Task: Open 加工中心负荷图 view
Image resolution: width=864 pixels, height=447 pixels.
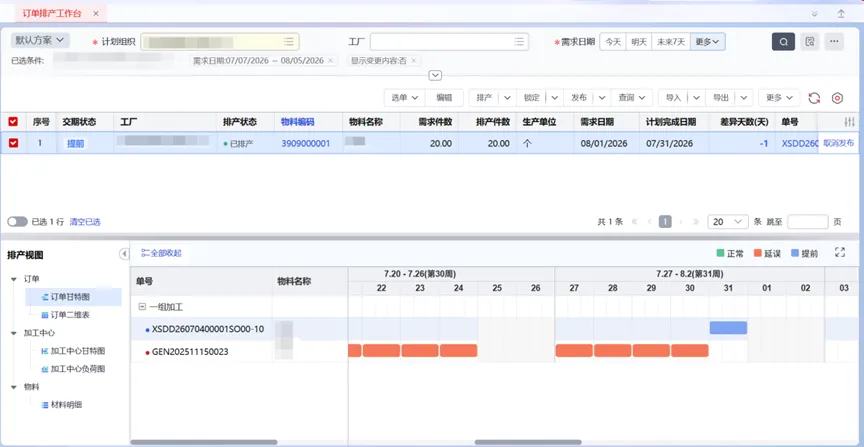Action: (73, 369)
